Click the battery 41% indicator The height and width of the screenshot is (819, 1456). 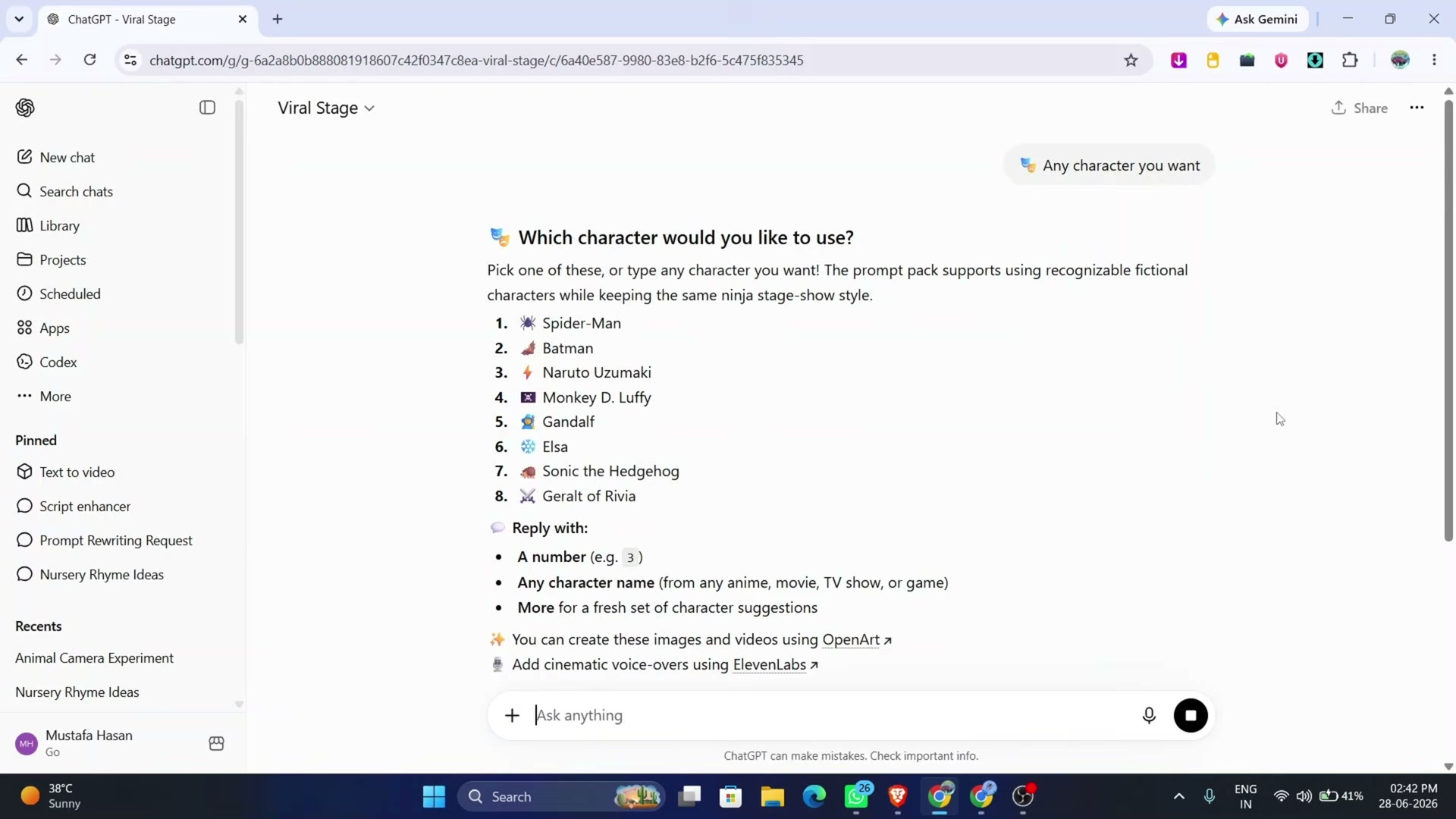[1341, 796]
